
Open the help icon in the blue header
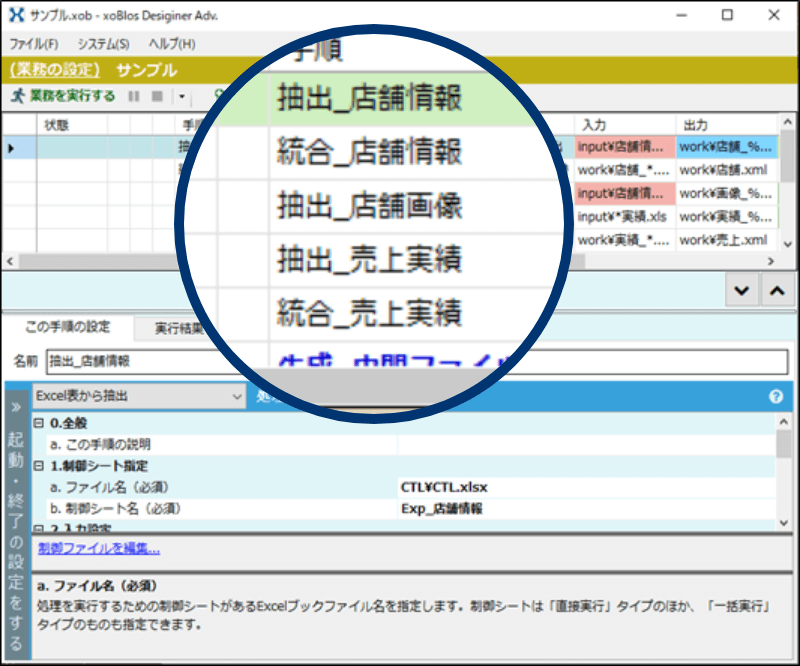tap(776, 396)
